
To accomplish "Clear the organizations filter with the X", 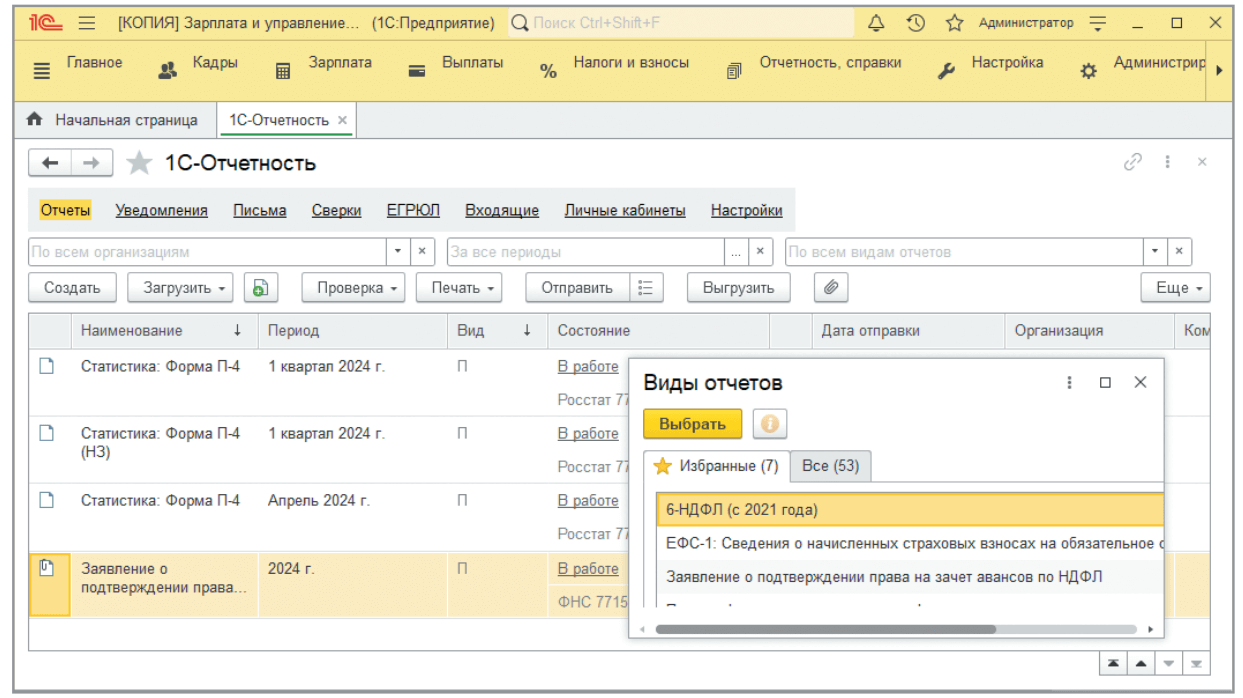I will 422,252.
